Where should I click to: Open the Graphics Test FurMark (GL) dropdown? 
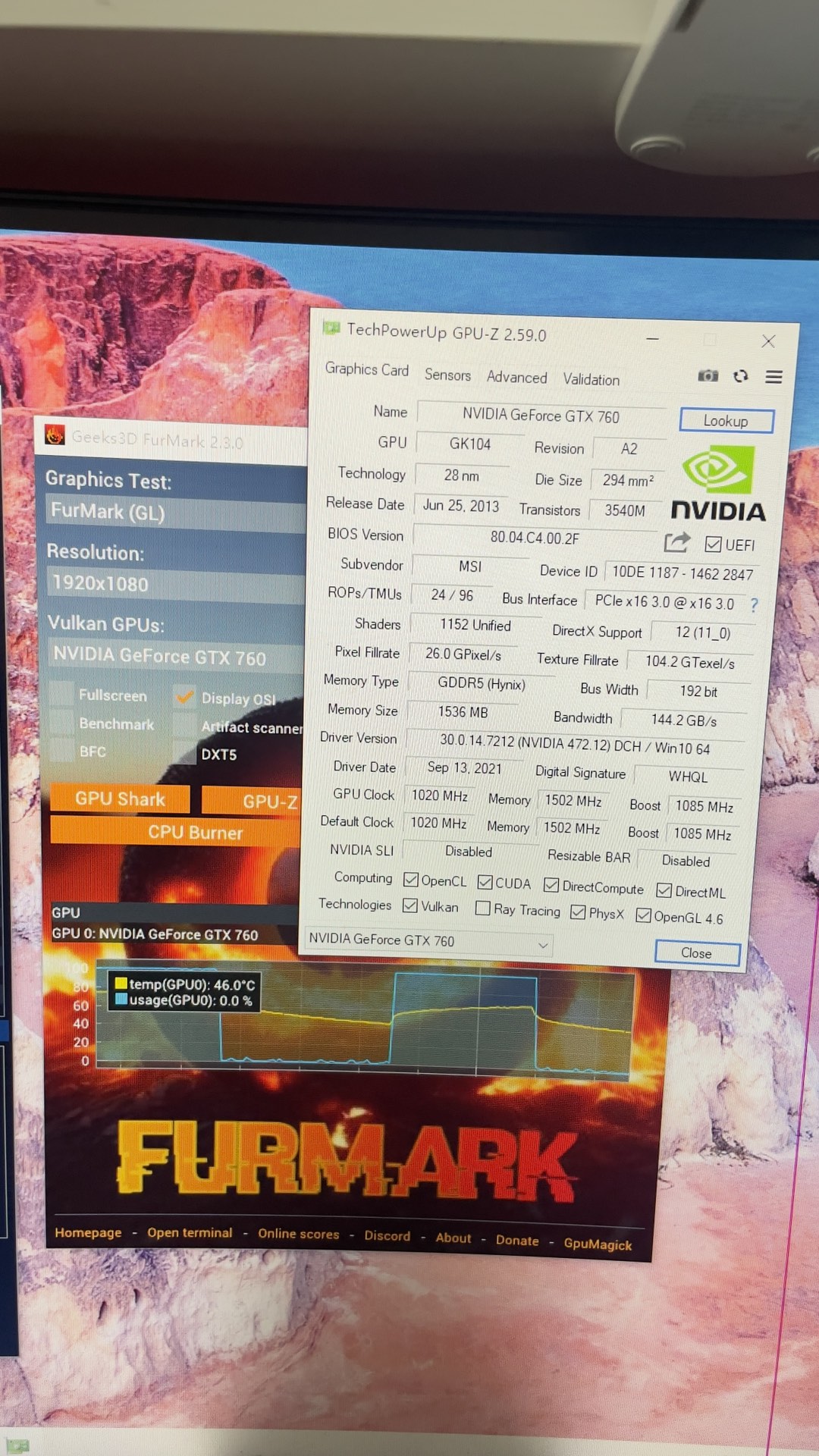[176, 513]
